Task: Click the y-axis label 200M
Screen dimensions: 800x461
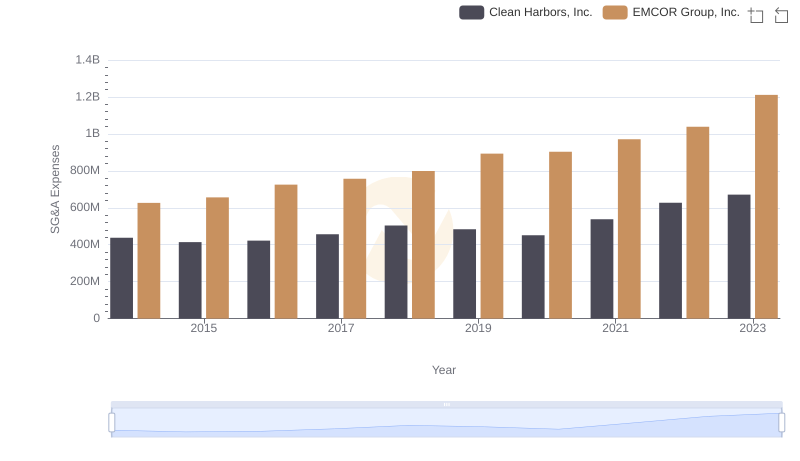Action: point(85,281)
